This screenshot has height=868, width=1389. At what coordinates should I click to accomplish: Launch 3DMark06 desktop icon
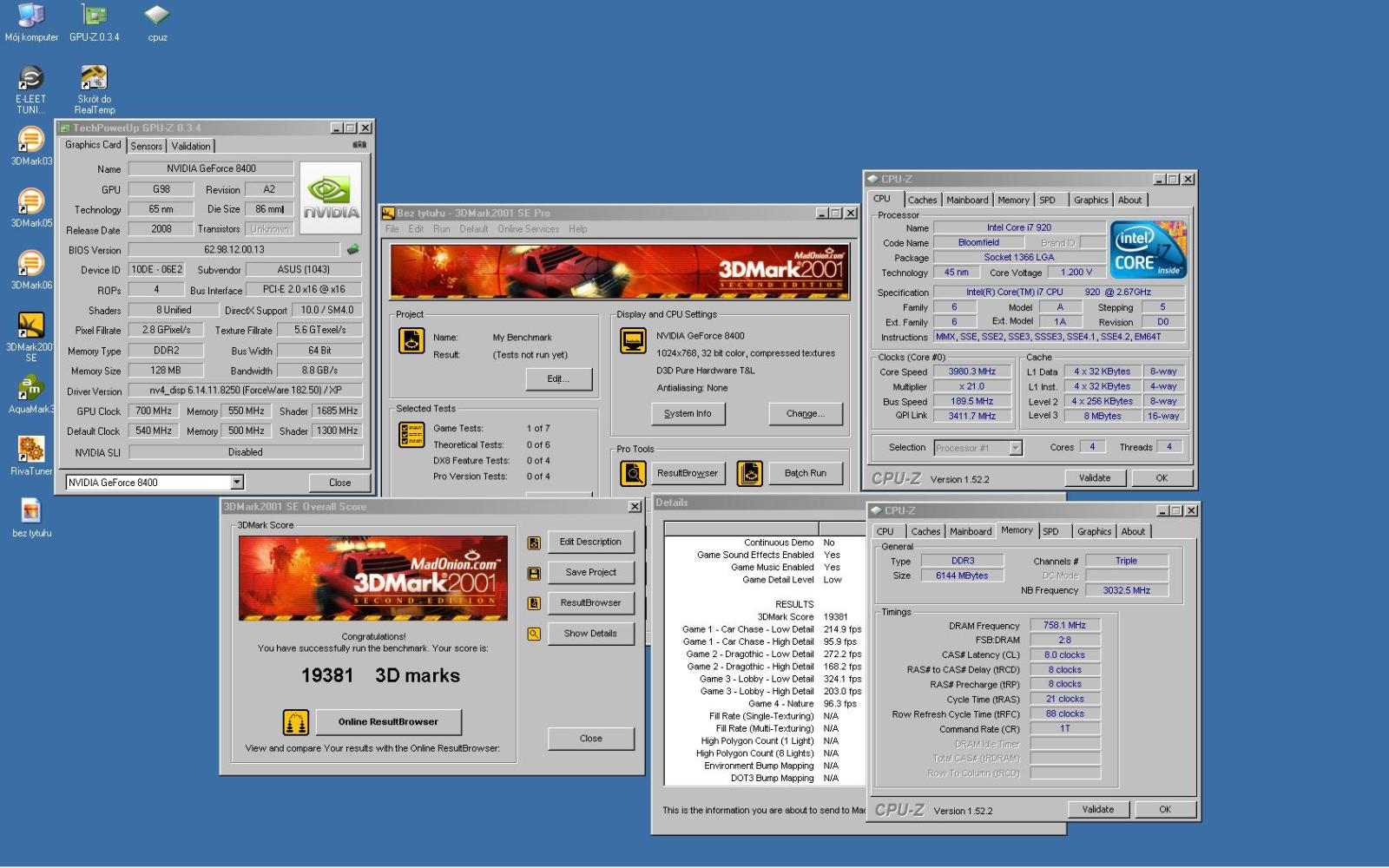(x=31, y=270)
